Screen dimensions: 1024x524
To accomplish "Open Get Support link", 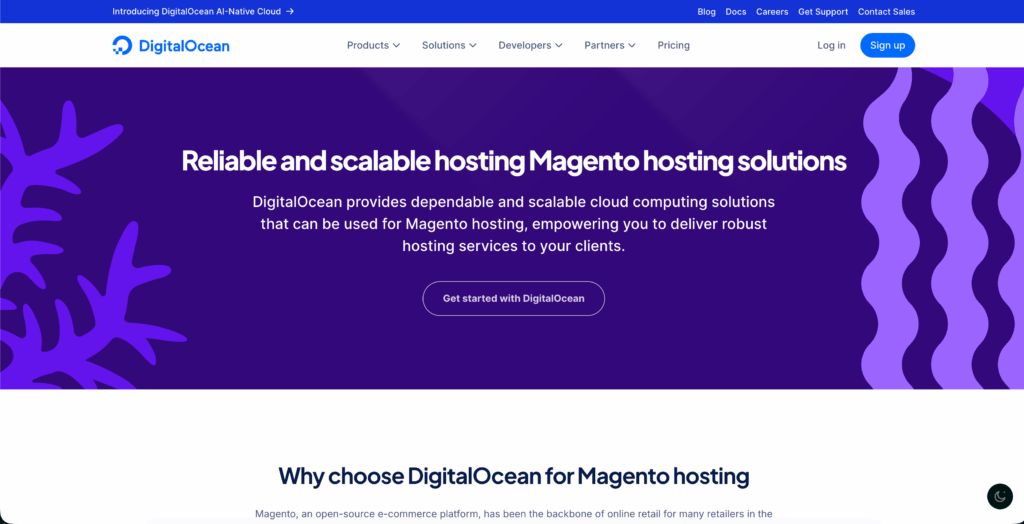I will click(823, 12).
